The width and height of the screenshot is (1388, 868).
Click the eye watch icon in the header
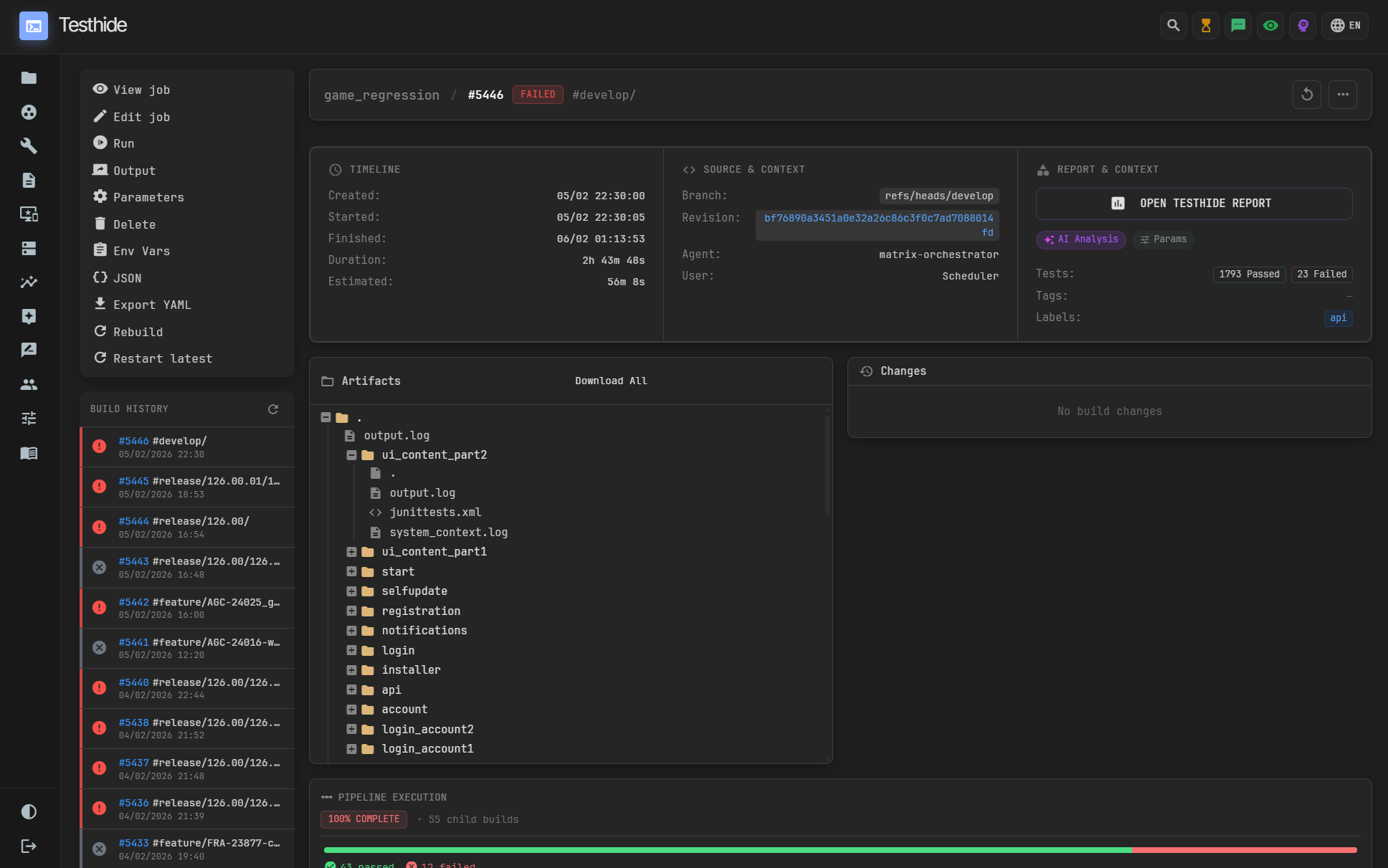pos(1270,25)
